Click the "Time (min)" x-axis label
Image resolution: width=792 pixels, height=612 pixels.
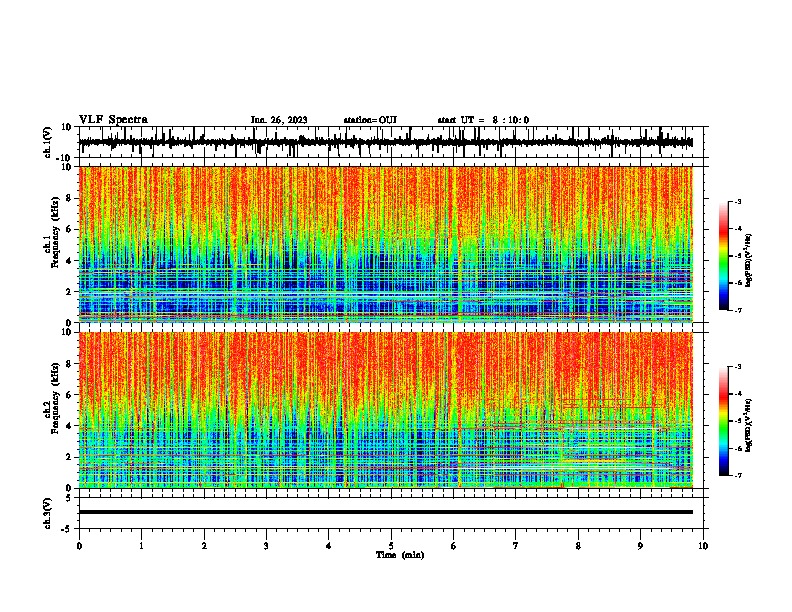coord(400,555)
